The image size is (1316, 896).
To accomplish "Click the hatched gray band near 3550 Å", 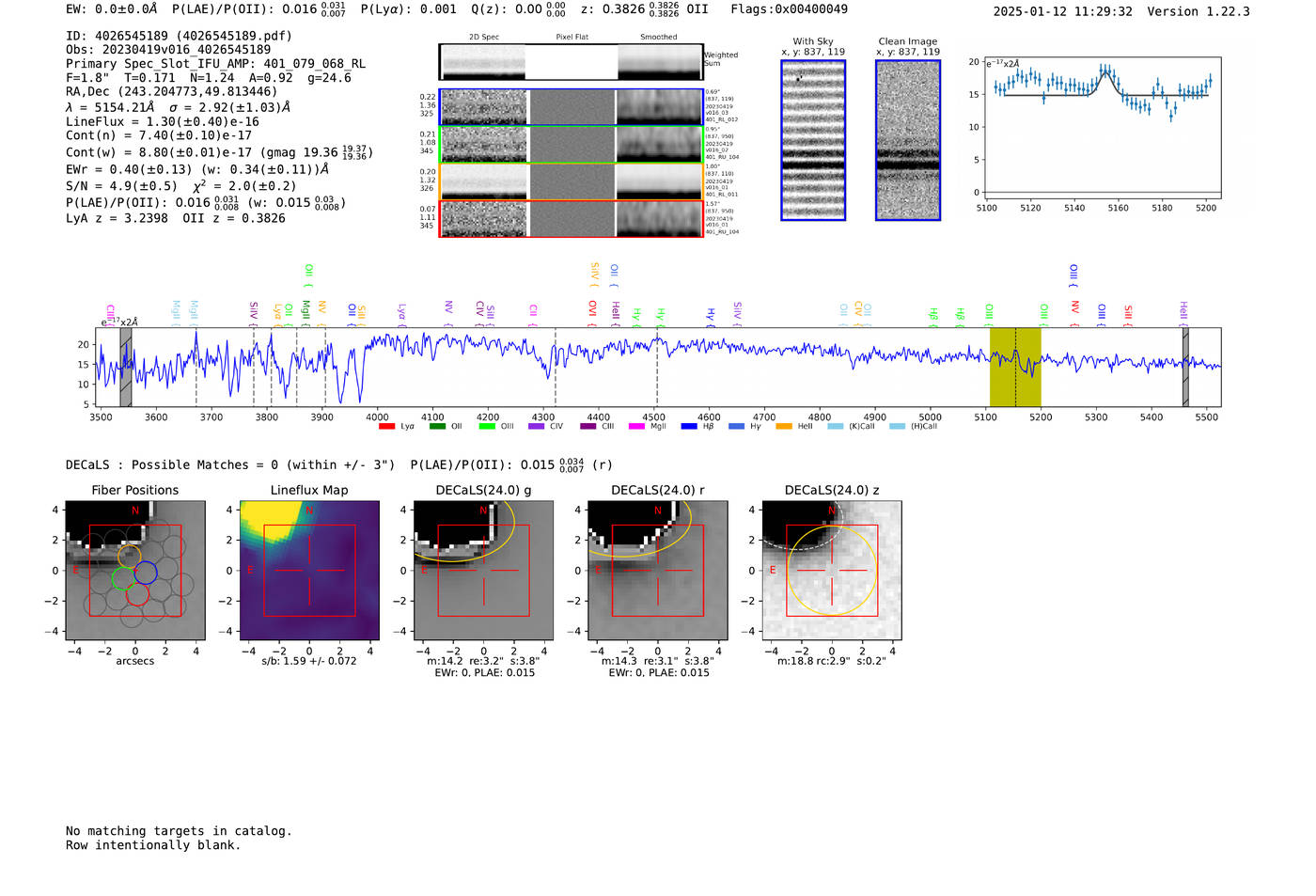I will (x=126, y=367).
